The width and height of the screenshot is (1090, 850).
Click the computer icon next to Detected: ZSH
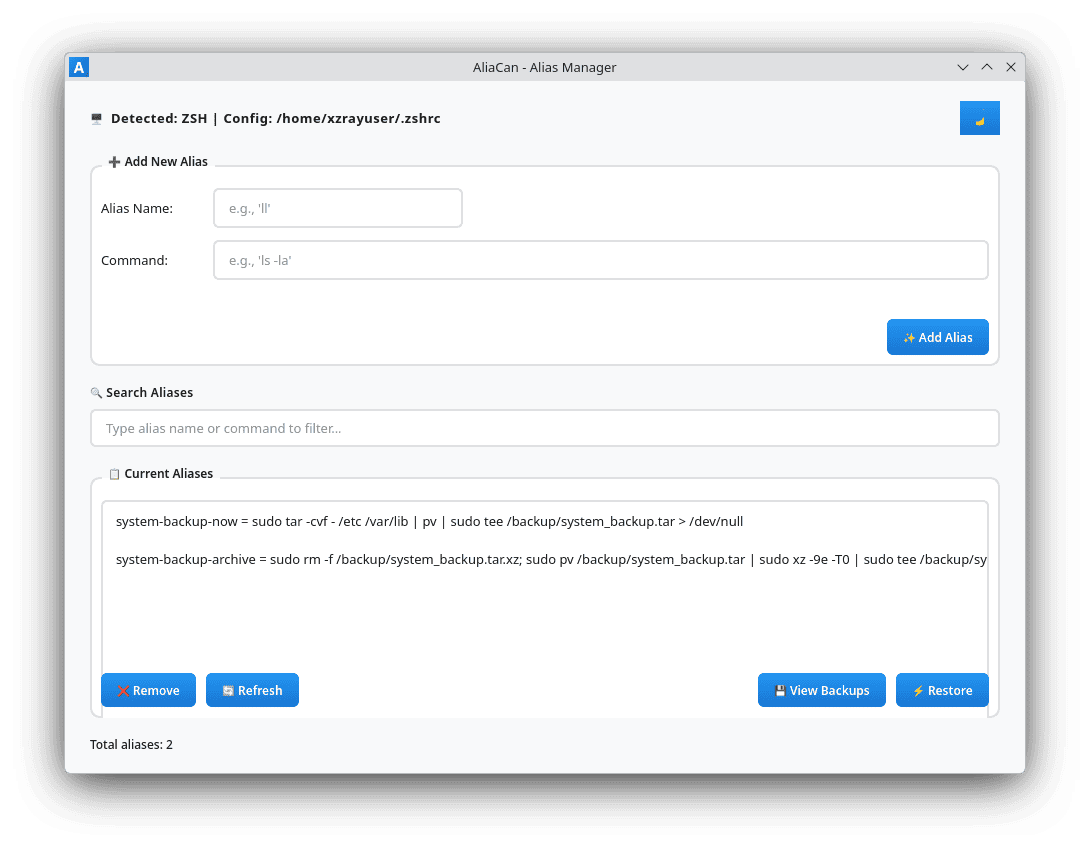(97, 119)
